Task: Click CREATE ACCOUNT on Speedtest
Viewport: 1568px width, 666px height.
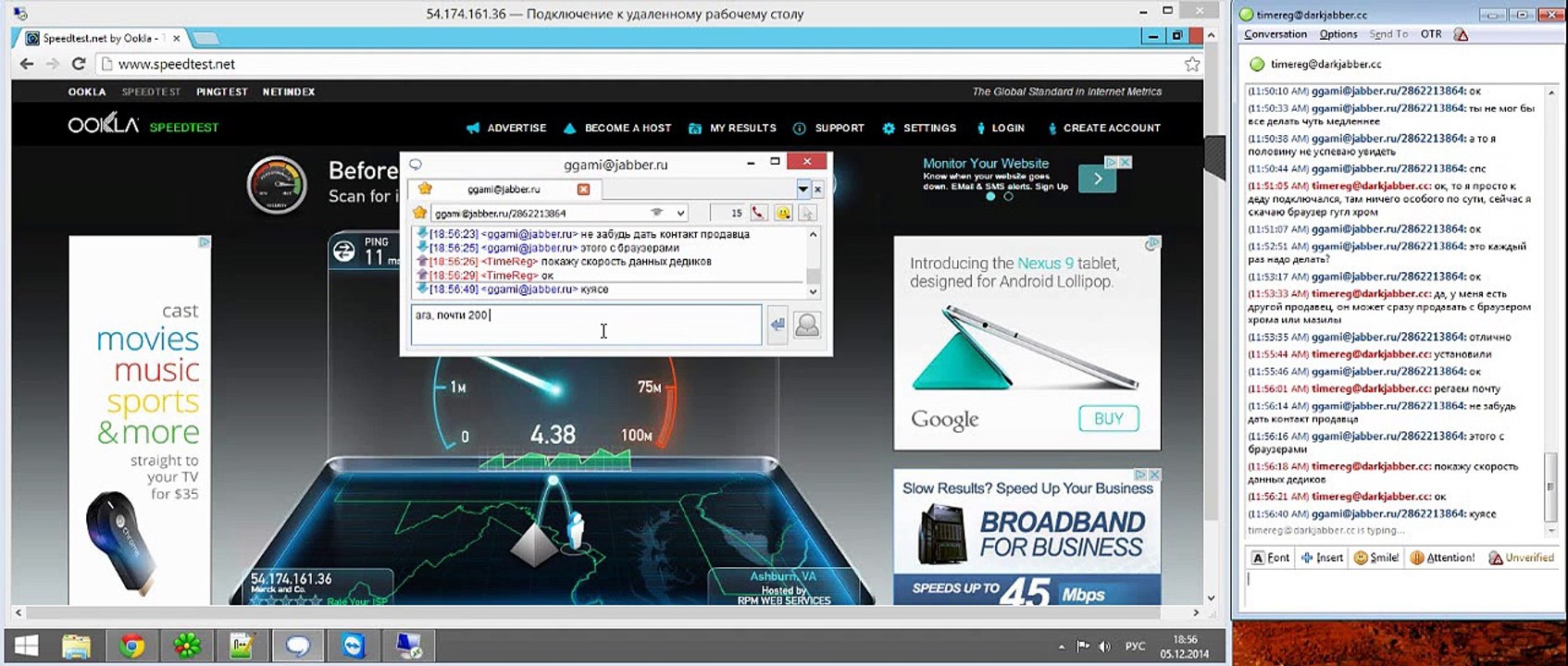Action: [1103, 128]
